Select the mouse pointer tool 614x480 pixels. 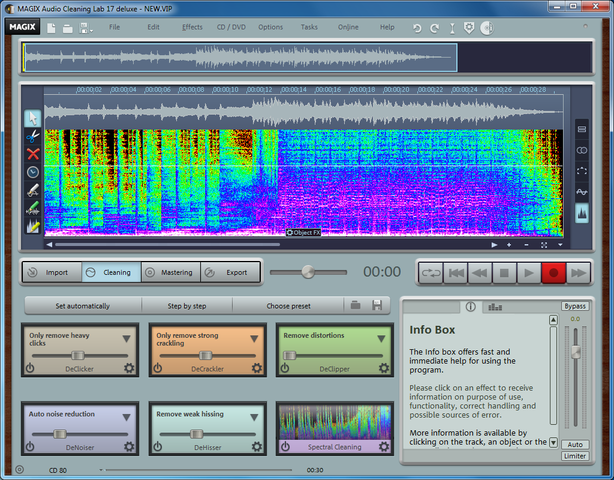(x=33, y=118)
